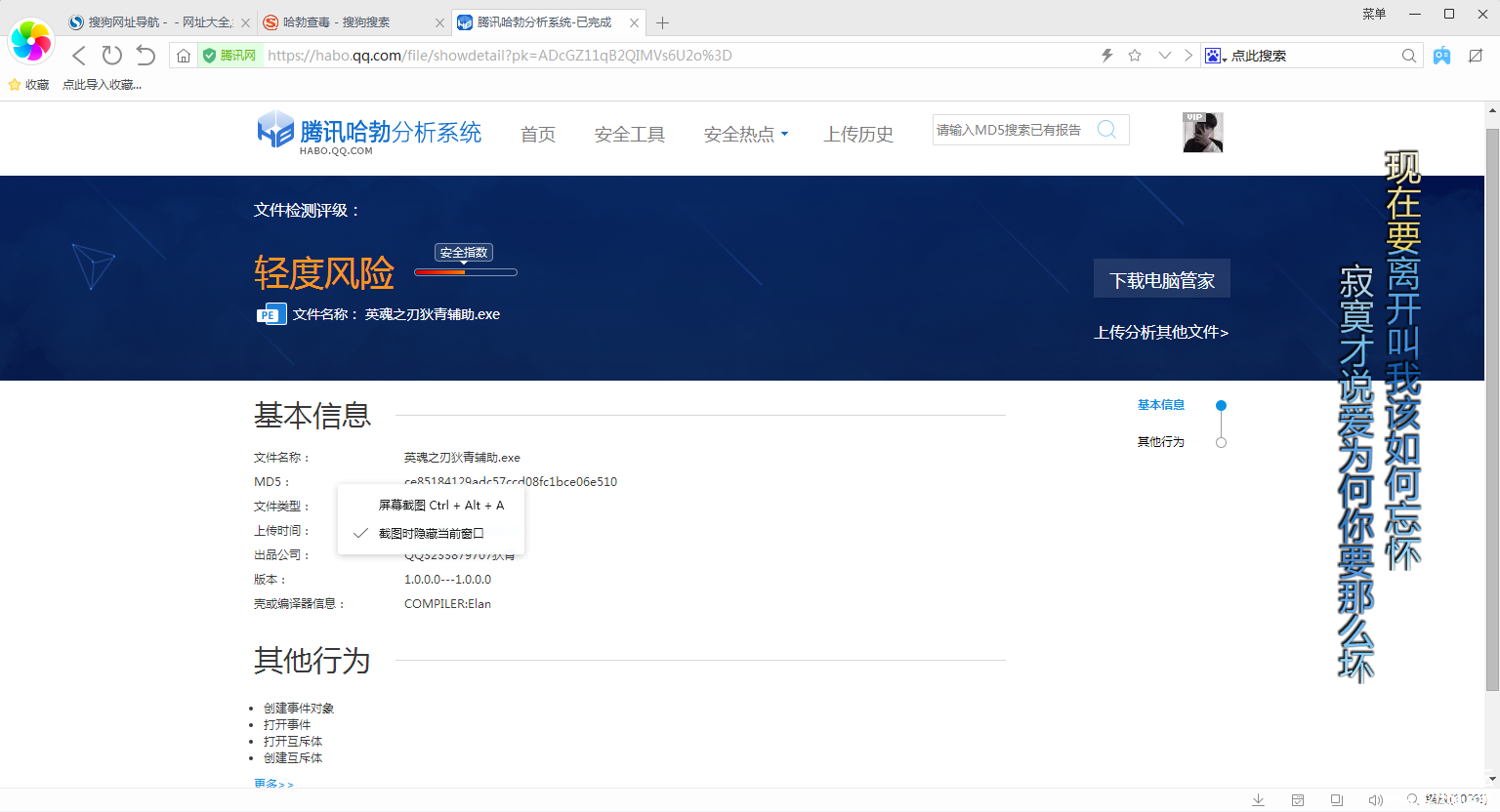Click the status bar calendar-check window icon

(x=1298, y=800)
